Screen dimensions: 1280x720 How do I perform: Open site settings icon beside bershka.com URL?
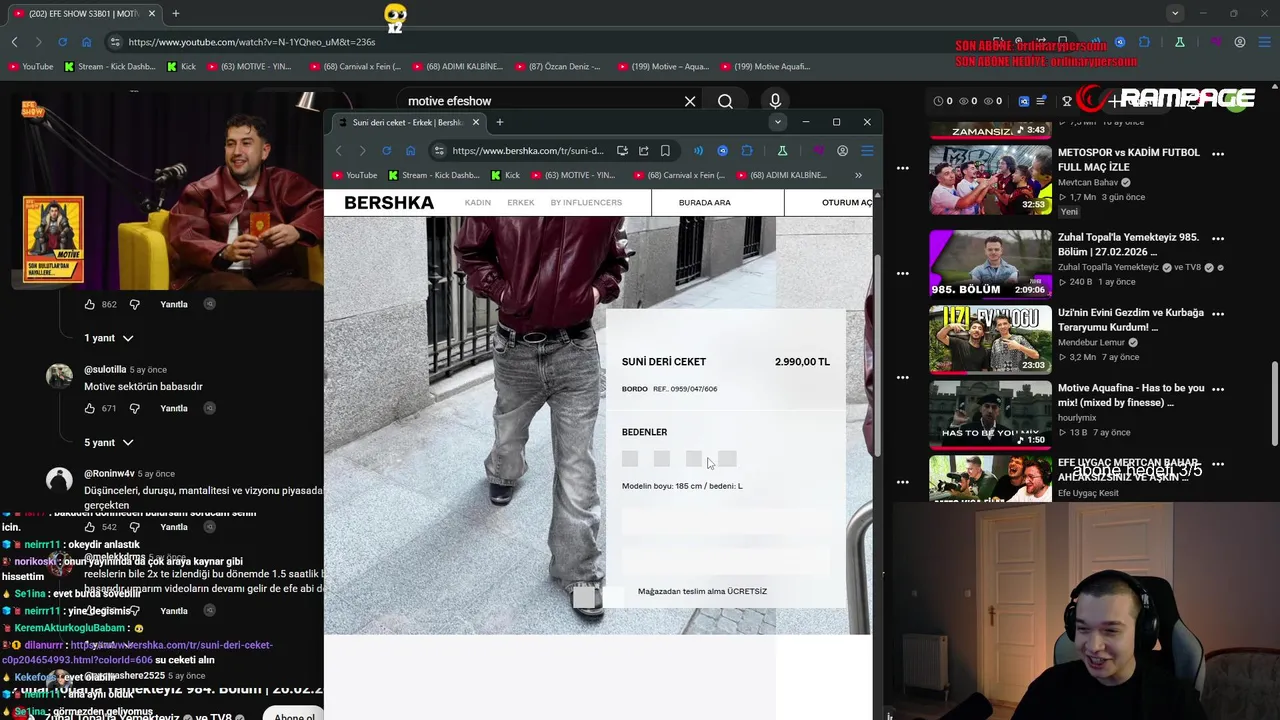(x=438, y=151)
